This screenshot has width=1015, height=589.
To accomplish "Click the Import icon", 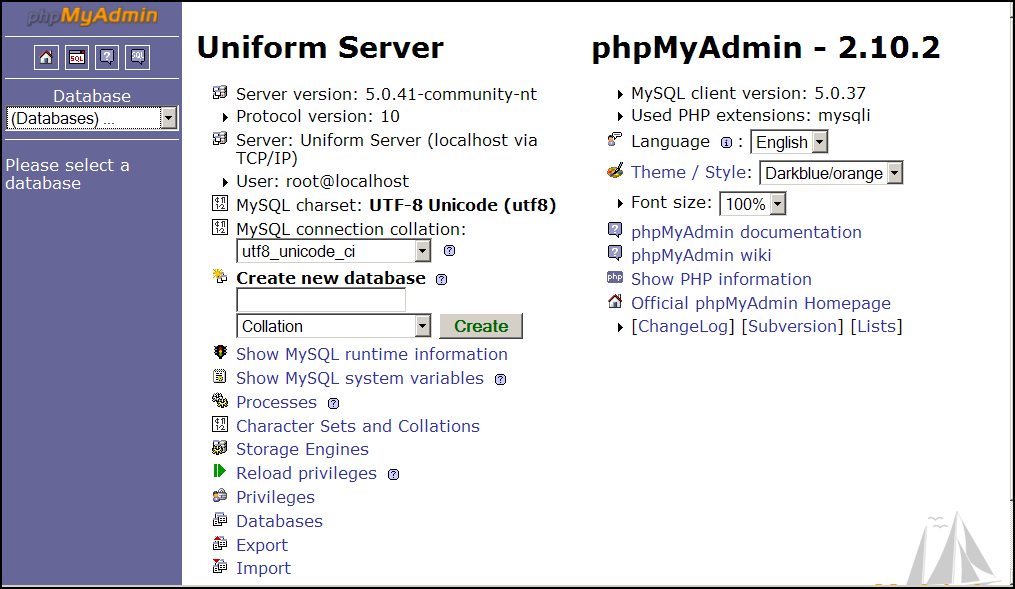I will click(220, 566).
